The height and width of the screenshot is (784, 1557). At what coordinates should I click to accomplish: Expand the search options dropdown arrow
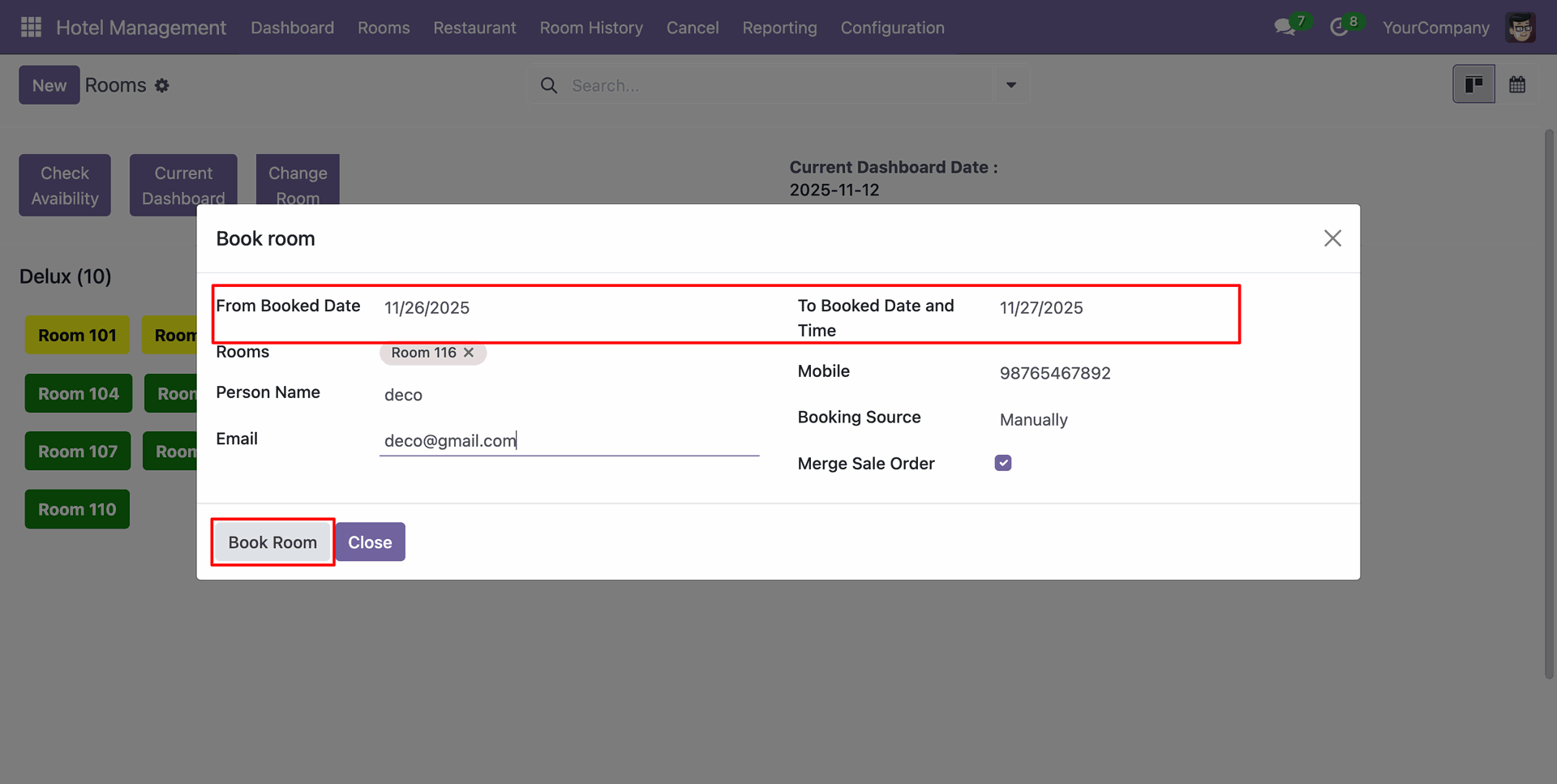pos(1011,85)
